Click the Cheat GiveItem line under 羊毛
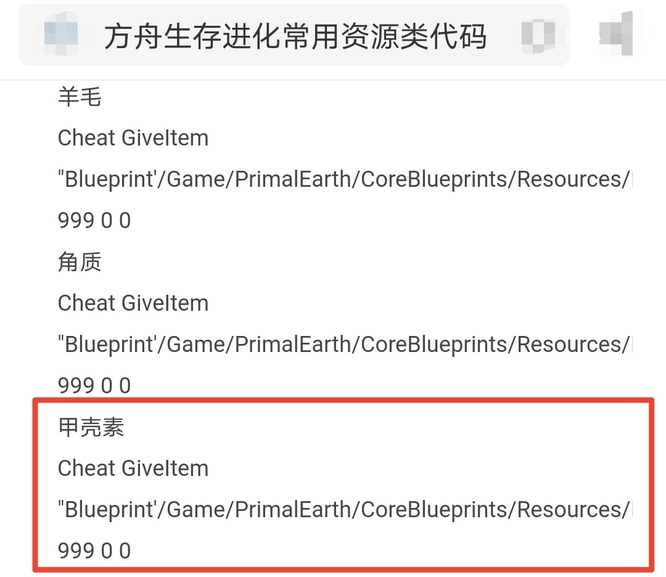 pyautogui.click(x=133, y=138)
